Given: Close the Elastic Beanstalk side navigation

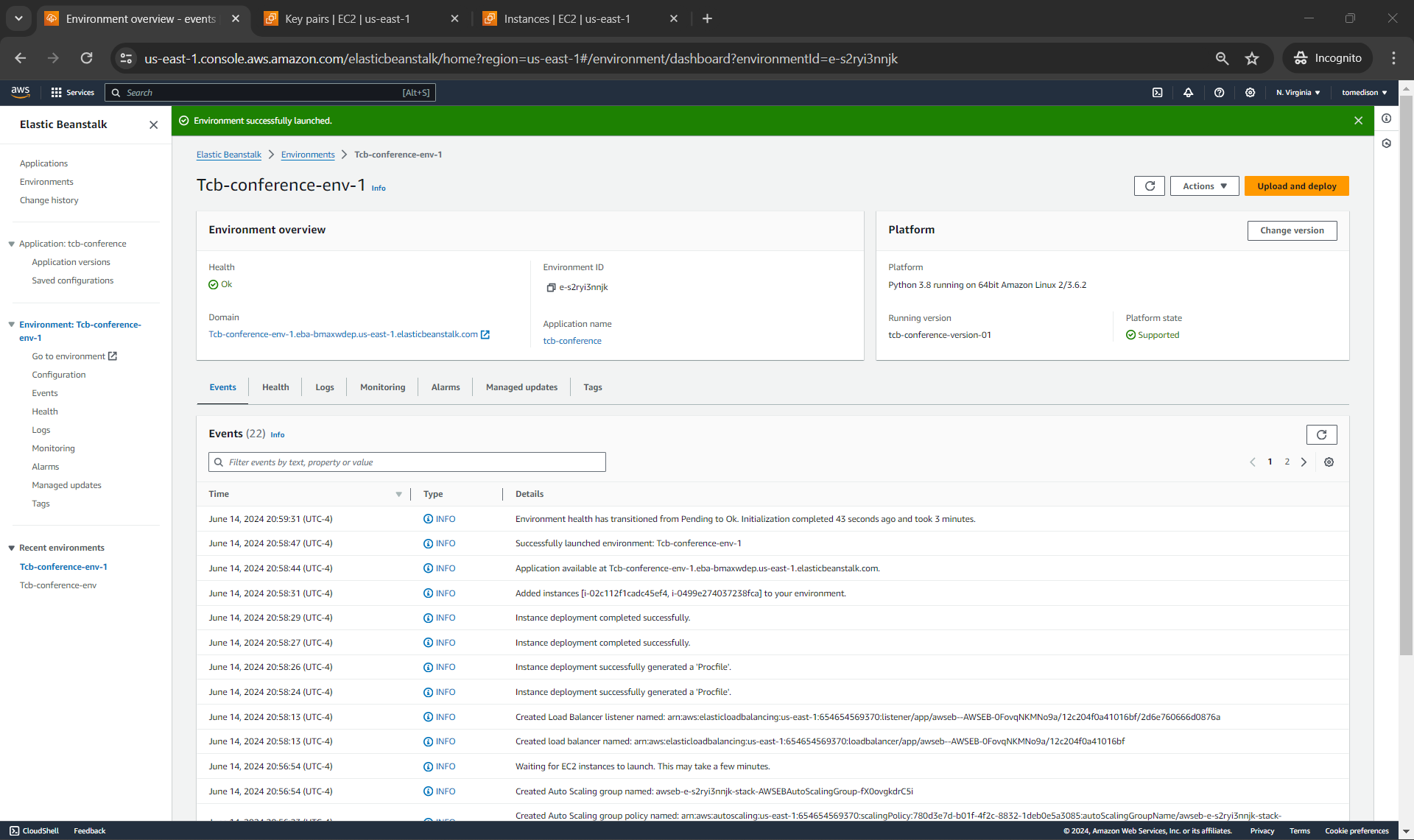Looking at the screenshot, I should (153, 125).
